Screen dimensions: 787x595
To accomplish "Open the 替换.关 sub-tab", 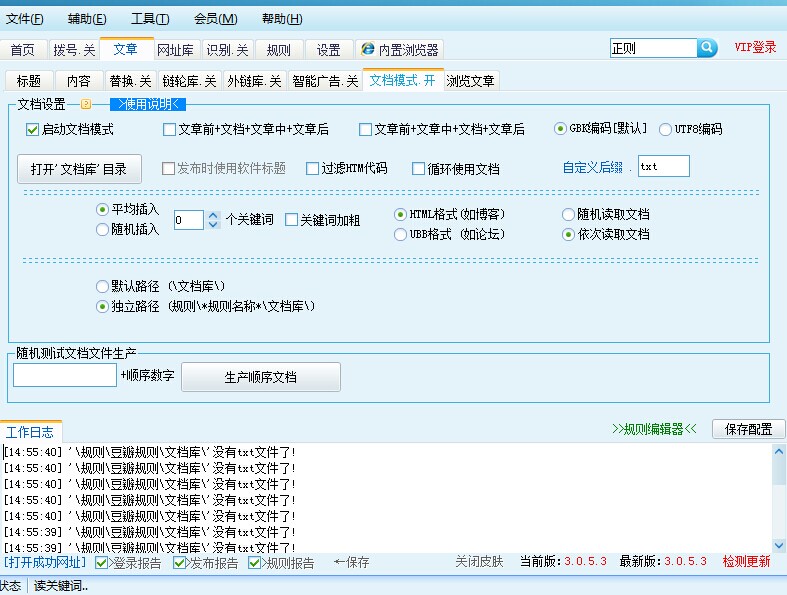I will click(130, 81).
